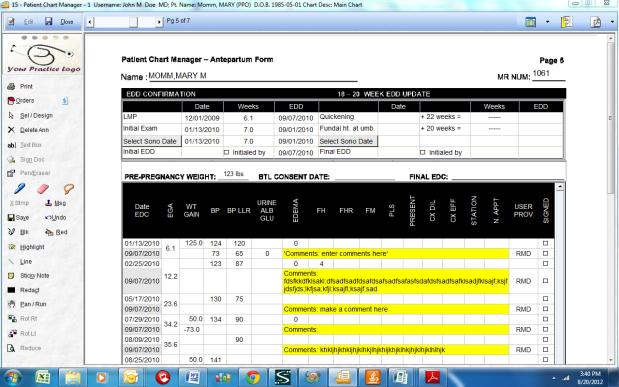The height and width of the screenshot is (387, 619).
Task: Tick the Signed checkbox for the 01/13/2010 row
Action: pos(546,243)
